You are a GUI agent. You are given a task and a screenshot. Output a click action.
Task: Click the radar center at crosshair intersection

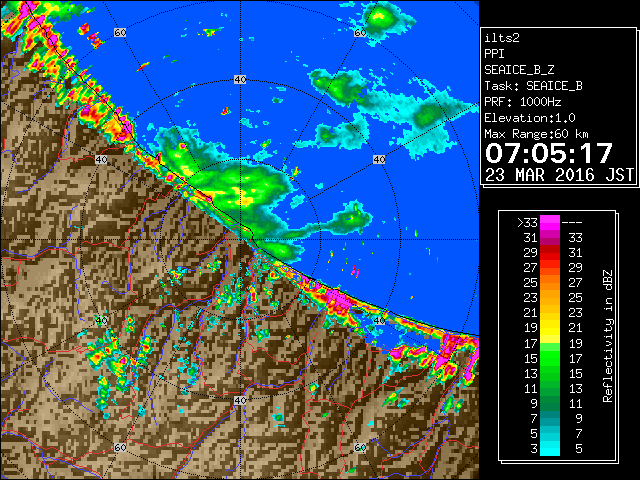[240, 240]
